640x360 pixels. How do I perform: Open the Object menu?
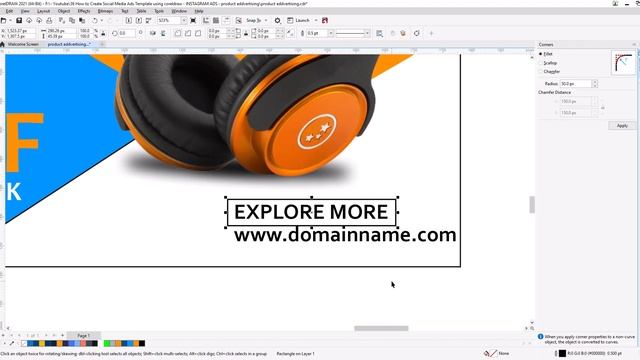pos(64,11)
